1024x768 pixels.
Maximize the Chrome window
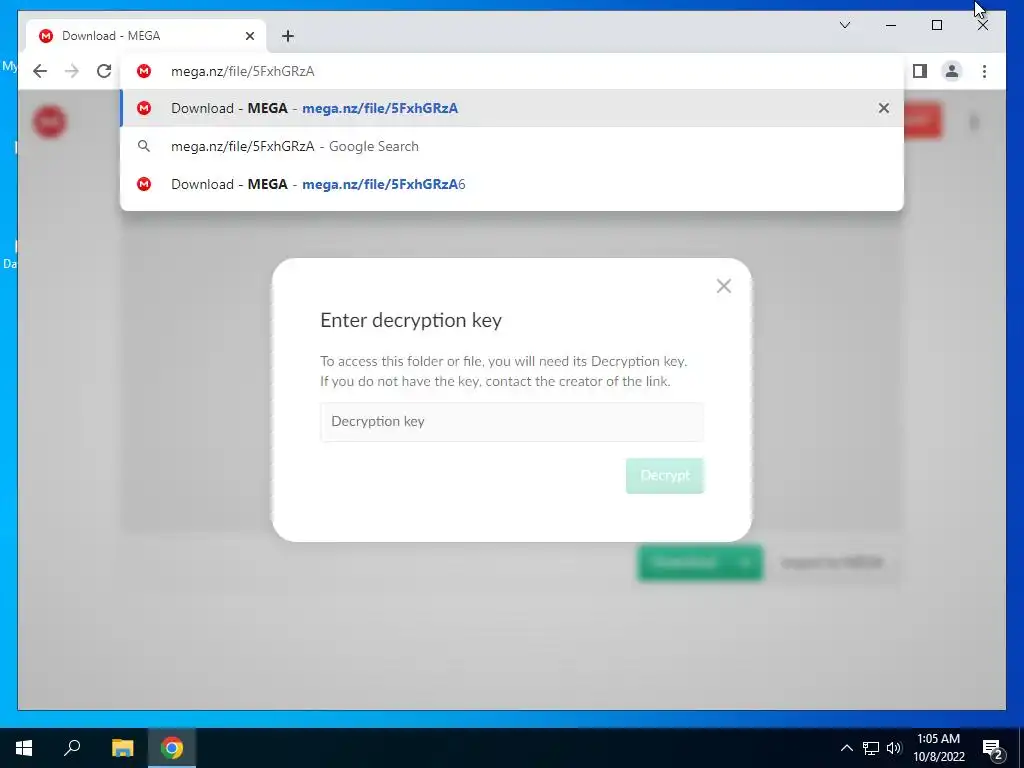click(x=936, y=25)
